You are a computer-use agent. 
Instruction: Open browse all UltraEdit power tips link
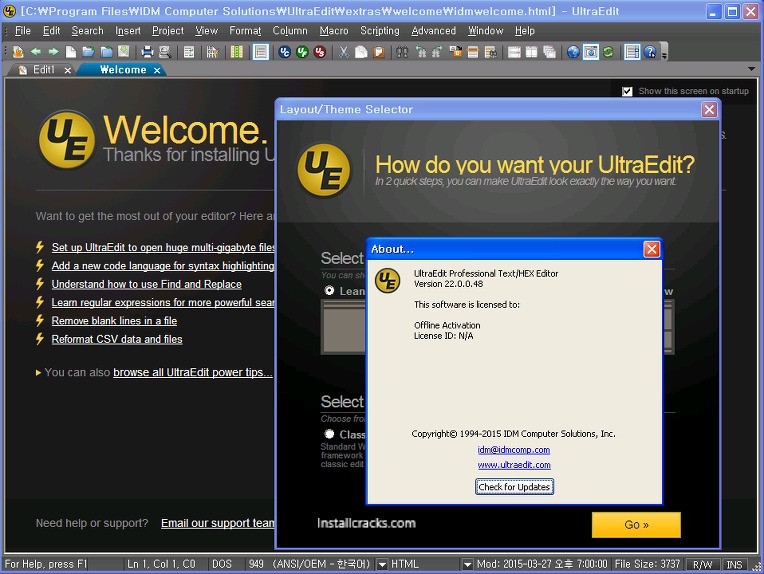click(x=193, y=372)
